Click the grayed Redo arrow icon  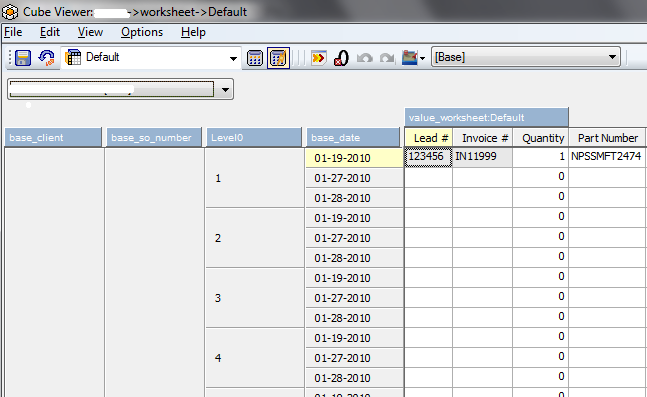click(387, 58)
